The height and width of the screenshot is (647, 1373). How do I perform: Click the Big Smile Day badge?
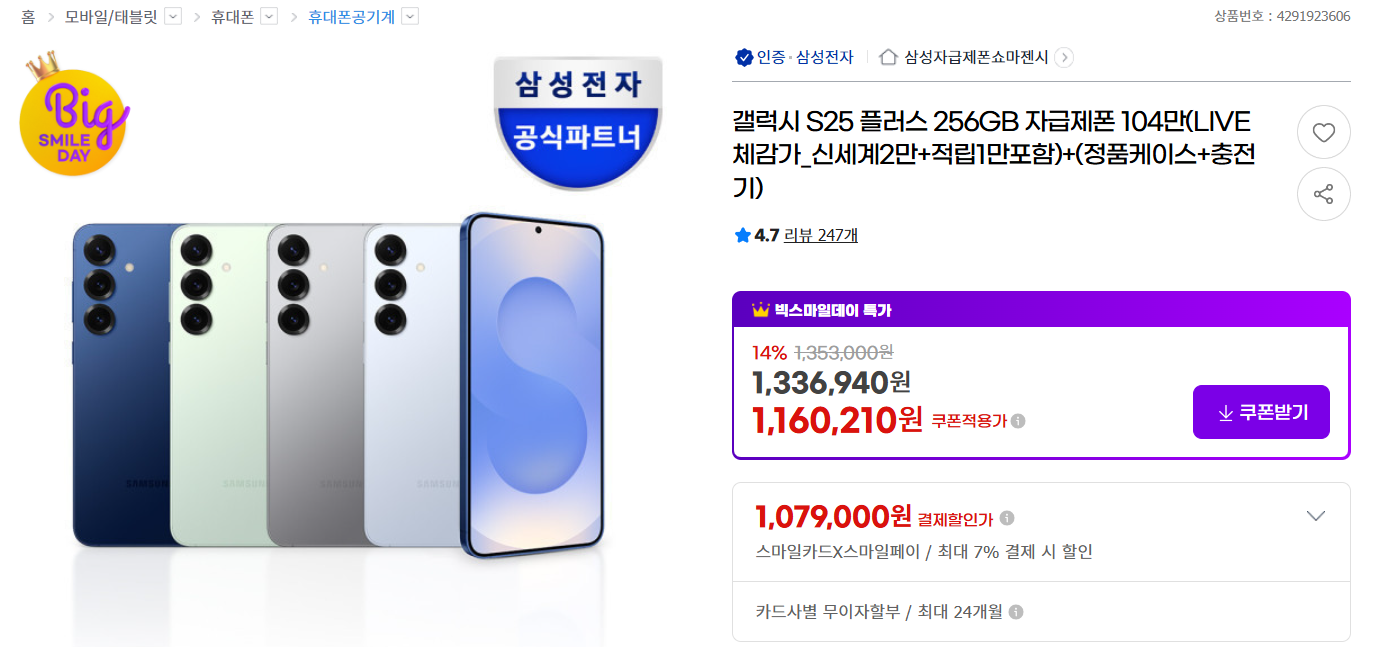click(74, 118)
